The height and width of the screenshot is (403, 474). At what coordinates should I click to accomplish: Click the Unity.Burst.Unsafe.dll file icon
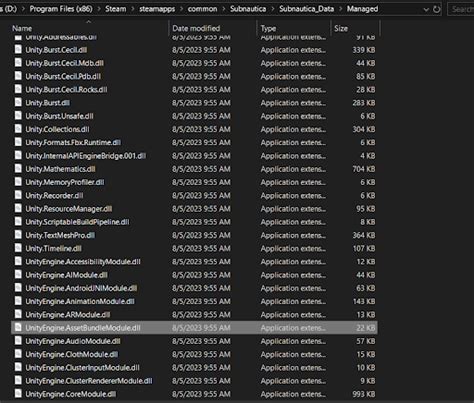[x=18, y=116]
